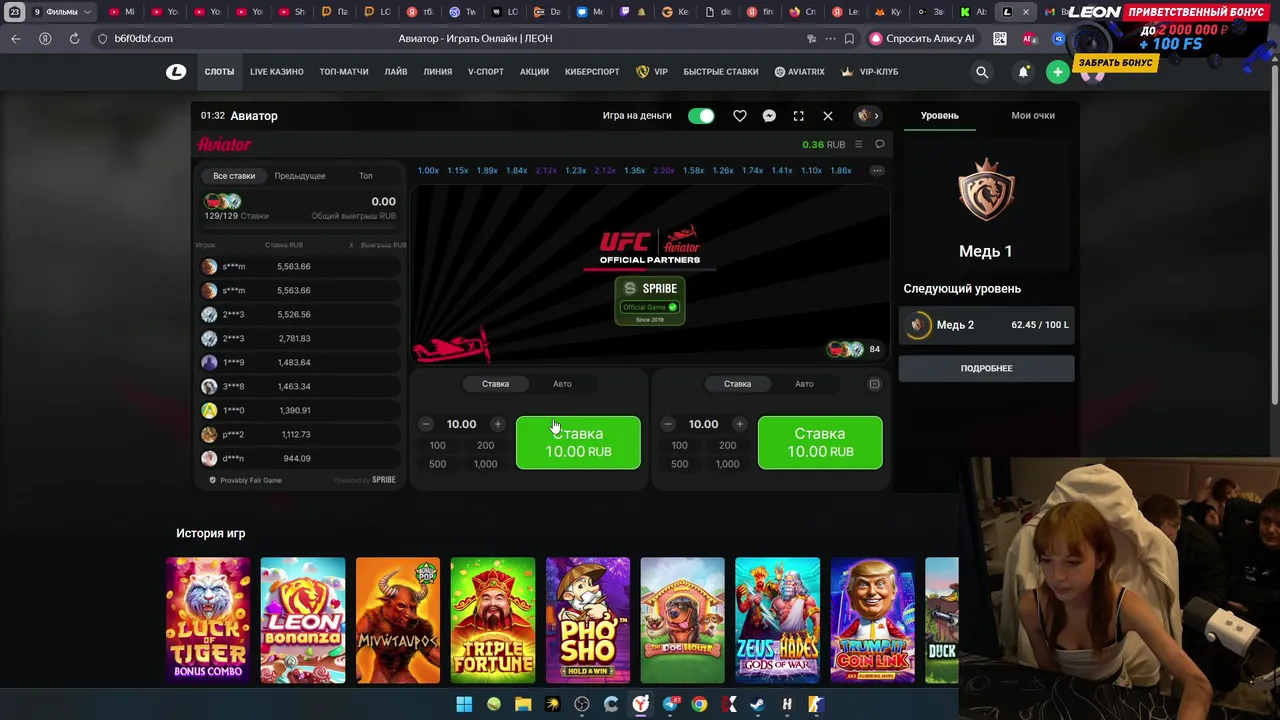
Task: Open the VIP section with crown icon
Action: (x=652, y=72)
